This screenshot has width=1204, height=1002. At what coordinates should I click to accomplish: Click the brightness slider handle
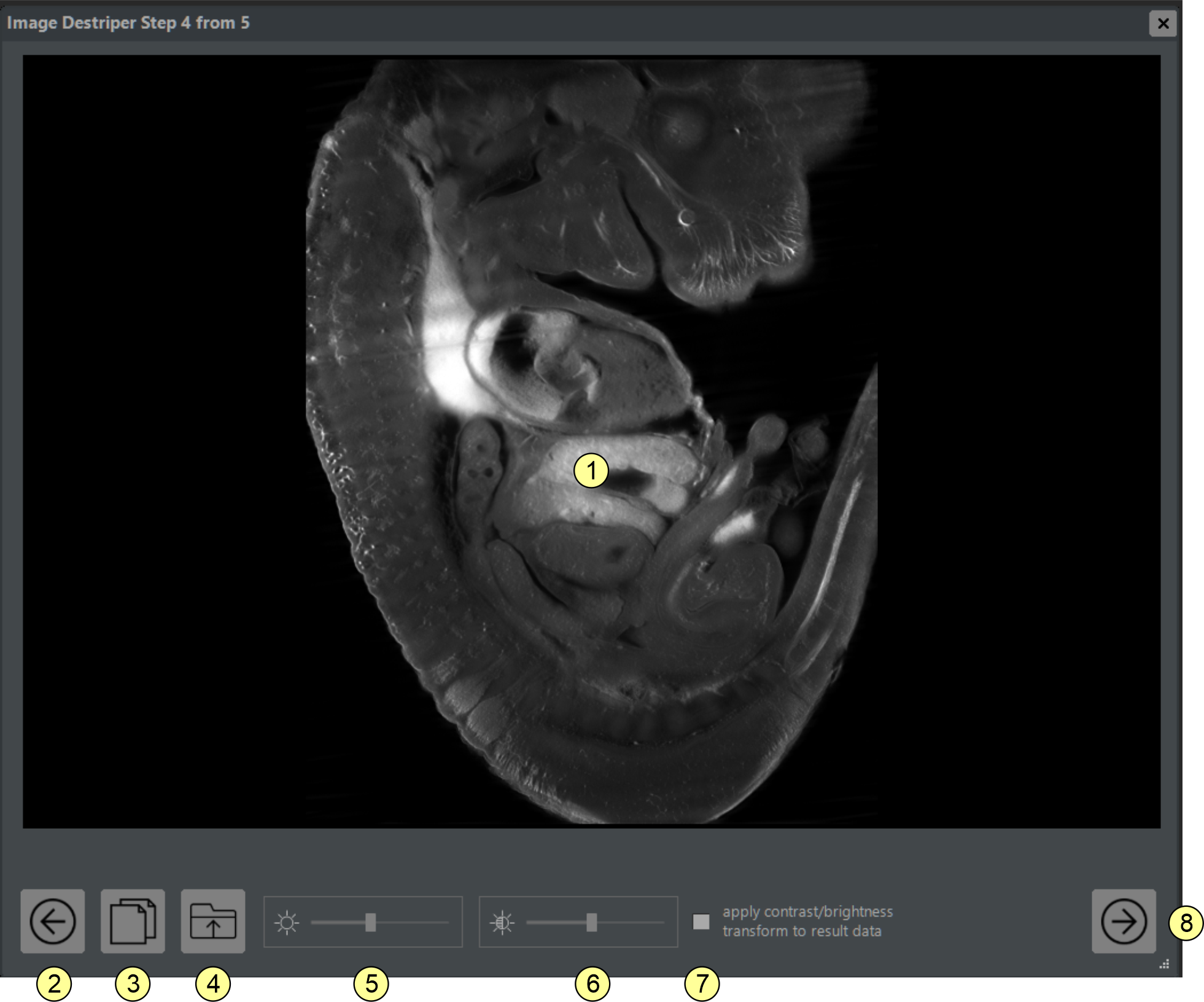tap(370, 922)
